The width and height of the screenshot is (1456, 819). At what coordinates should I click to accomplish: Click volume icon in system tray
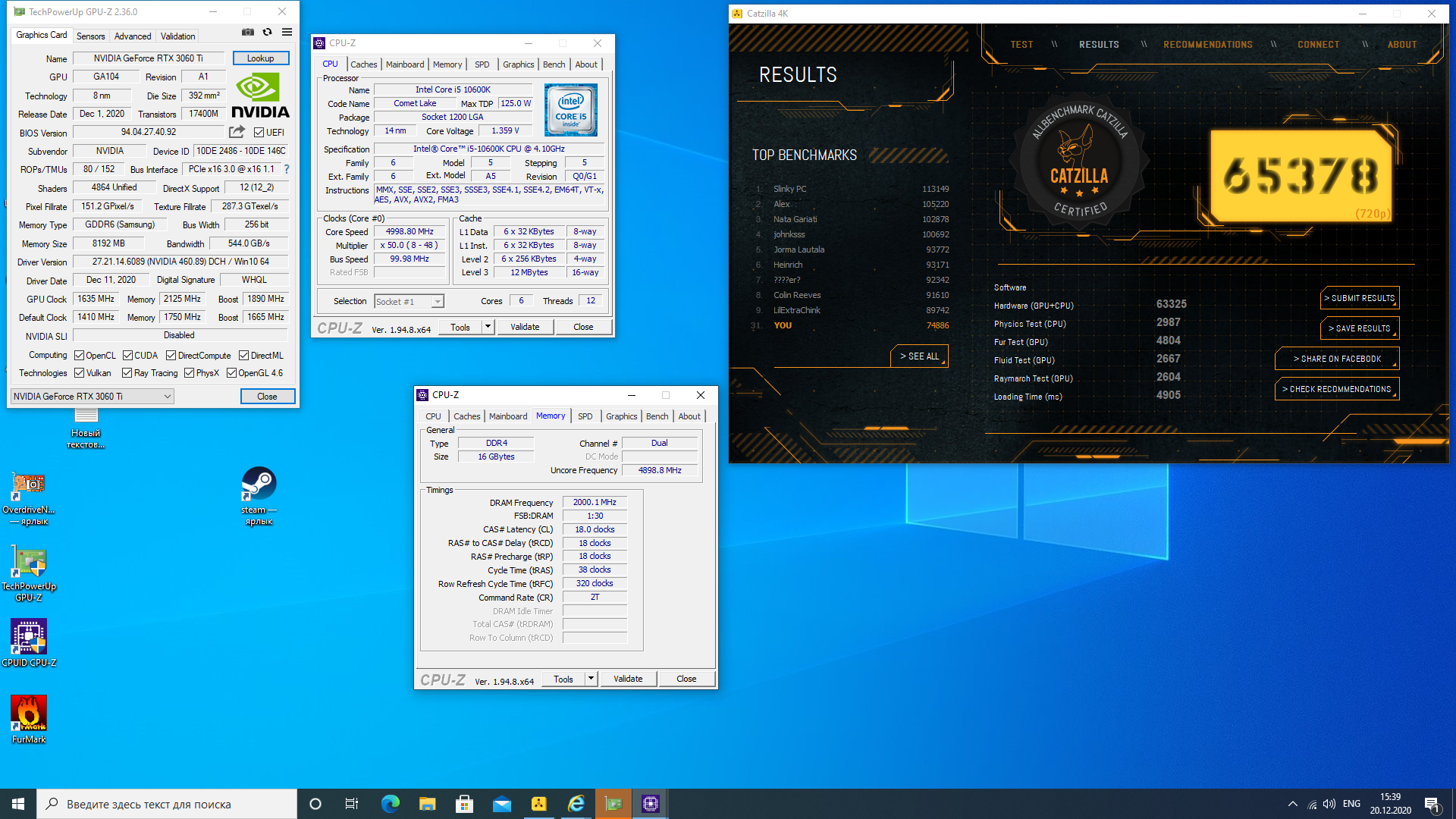[1329, 804]
